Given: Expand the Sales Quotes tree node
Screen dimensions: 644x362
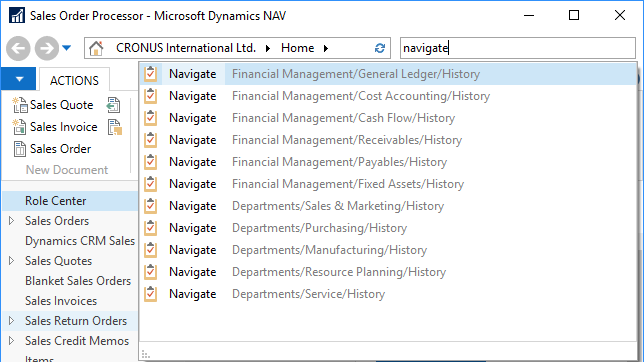Looking at the screenshot, I should 12,261.
